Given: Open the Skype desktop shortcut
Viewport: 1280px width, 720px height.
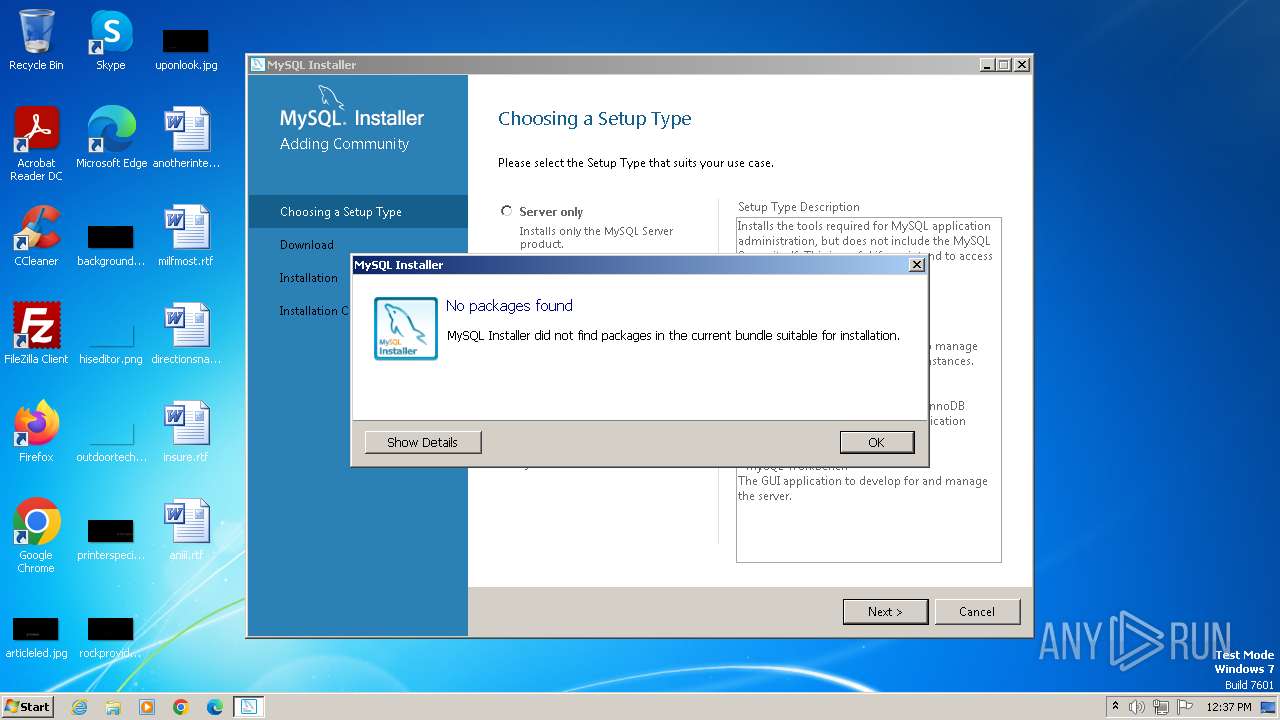Looking at the screenshot, I should 110,40.
